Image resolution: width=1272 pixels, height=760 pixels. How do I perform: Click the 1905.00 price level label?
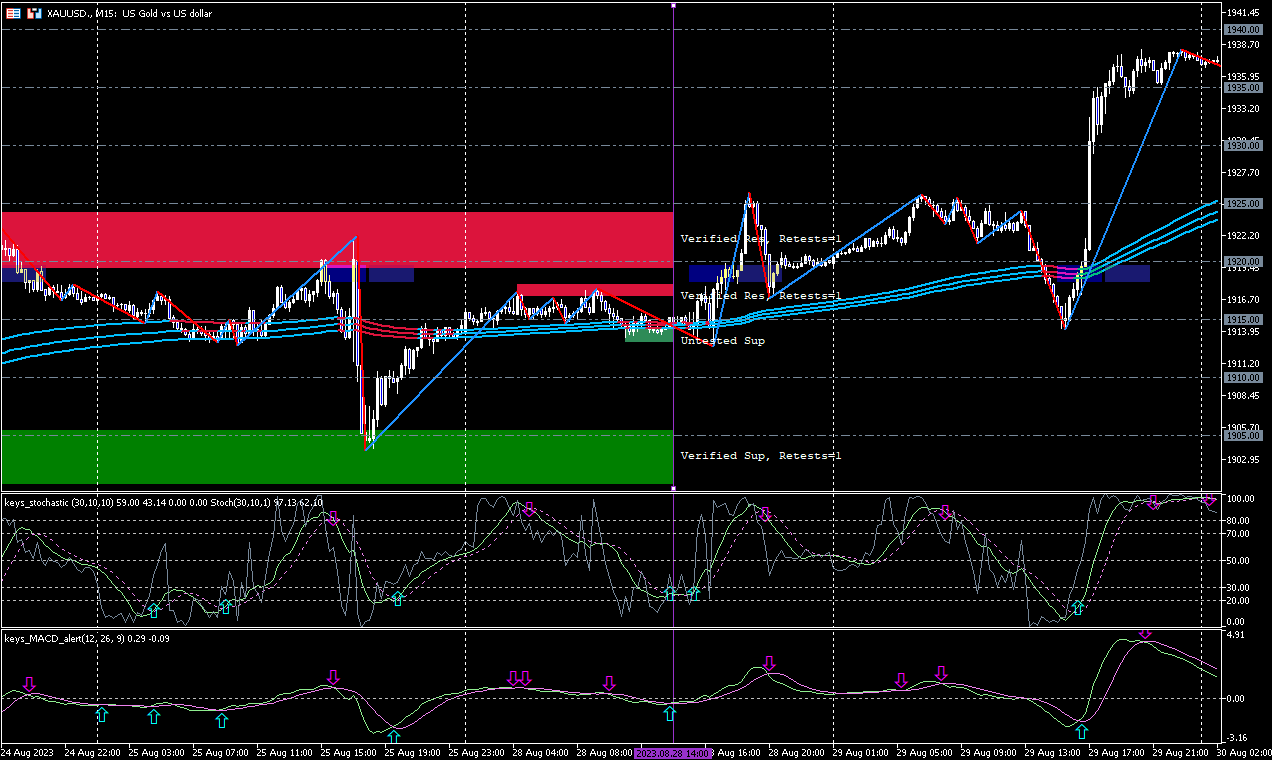(1244, 436)
